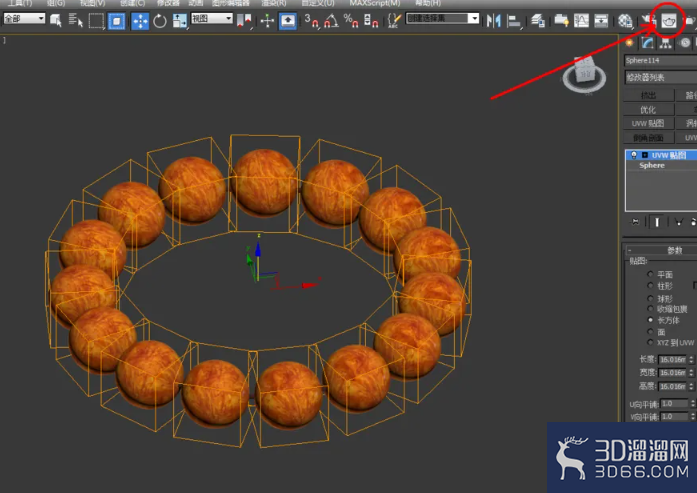The width and height of the screenshot is (697, 493).
Task: Click Make Unique icon below stack
Action: point(678,222)
